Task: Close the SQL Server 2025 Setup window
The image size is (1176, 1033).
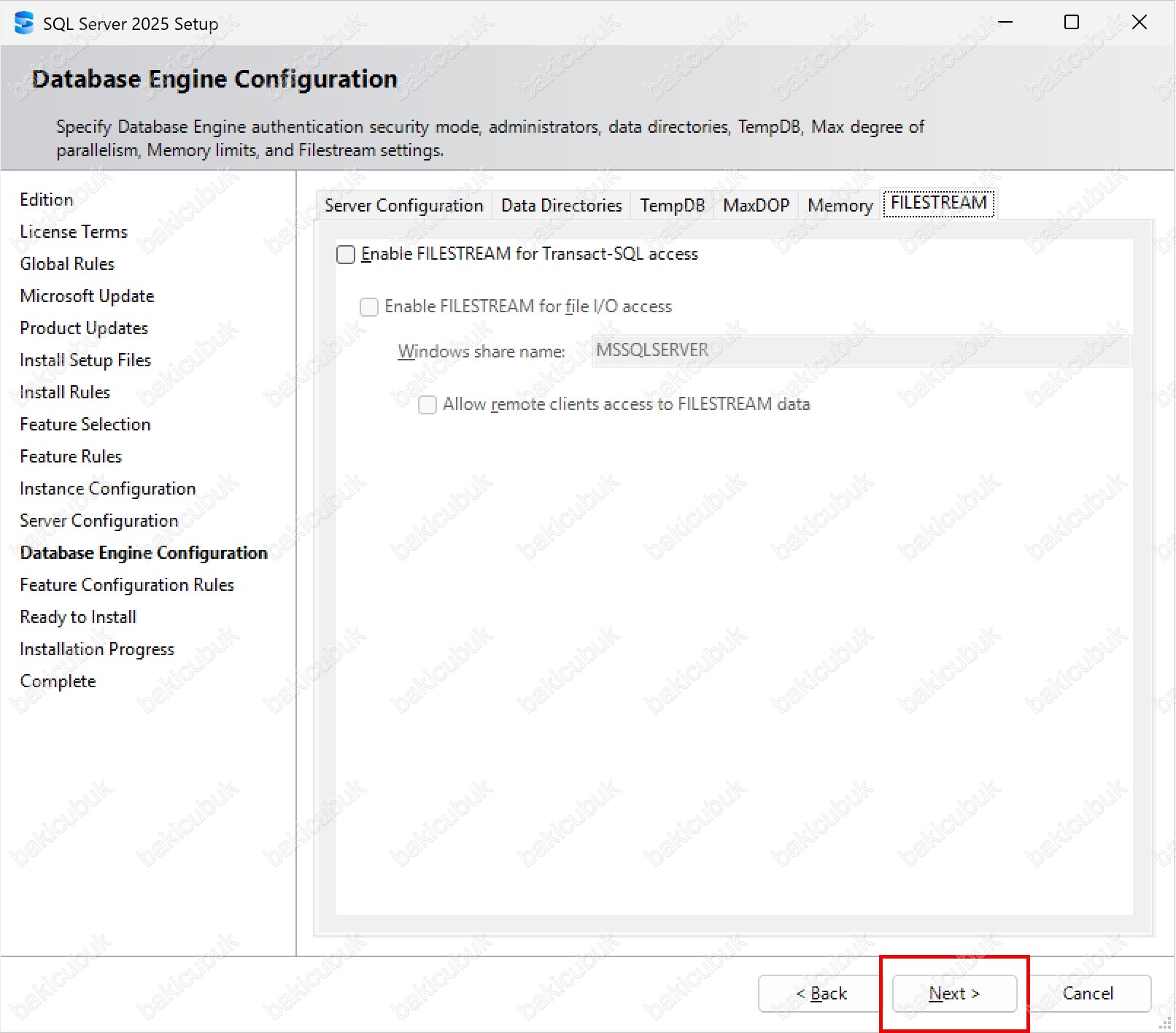Action: (1139, 23)
